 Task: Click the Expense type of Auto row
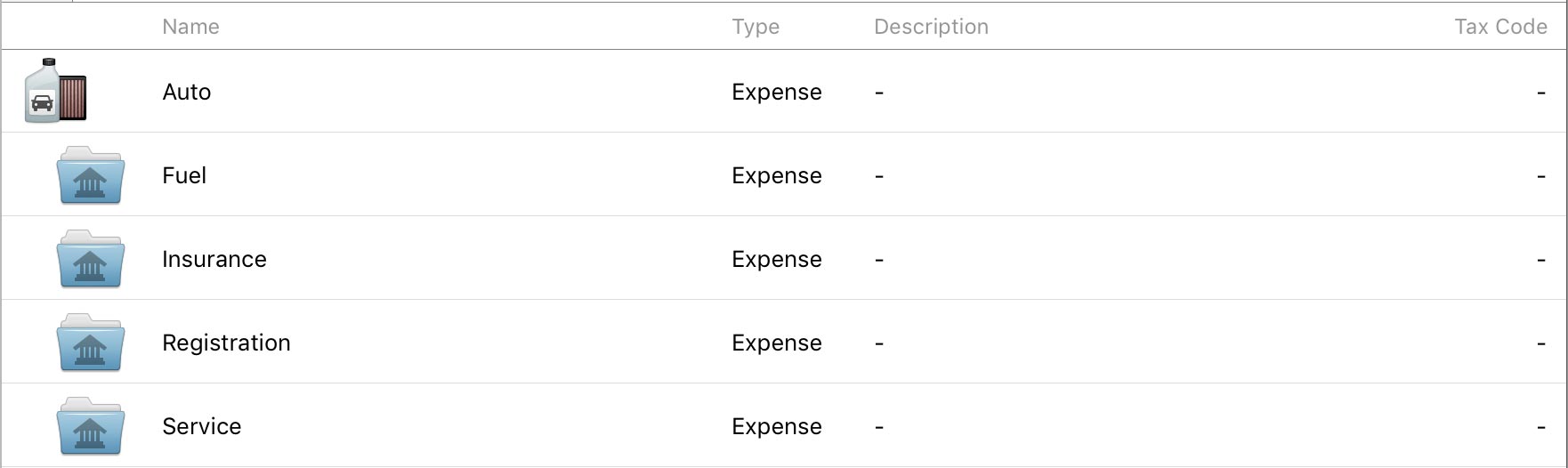click(x=777, y=93)
